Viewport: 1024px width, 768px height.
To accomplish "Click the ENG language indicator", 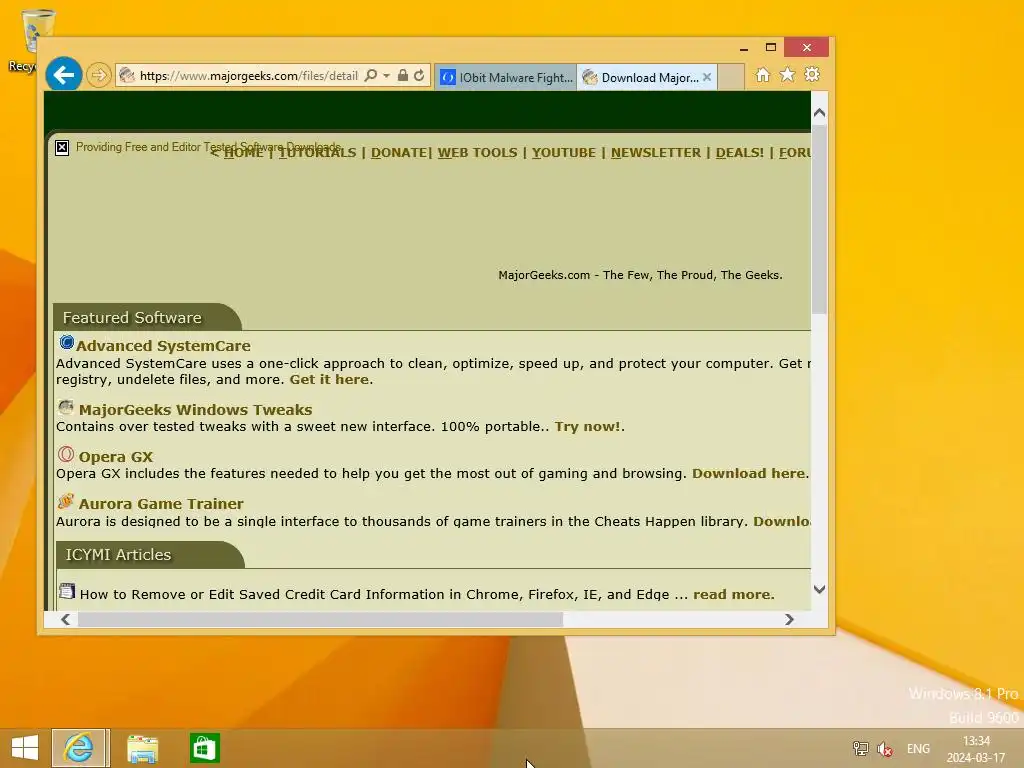I will tap(918, 748).
